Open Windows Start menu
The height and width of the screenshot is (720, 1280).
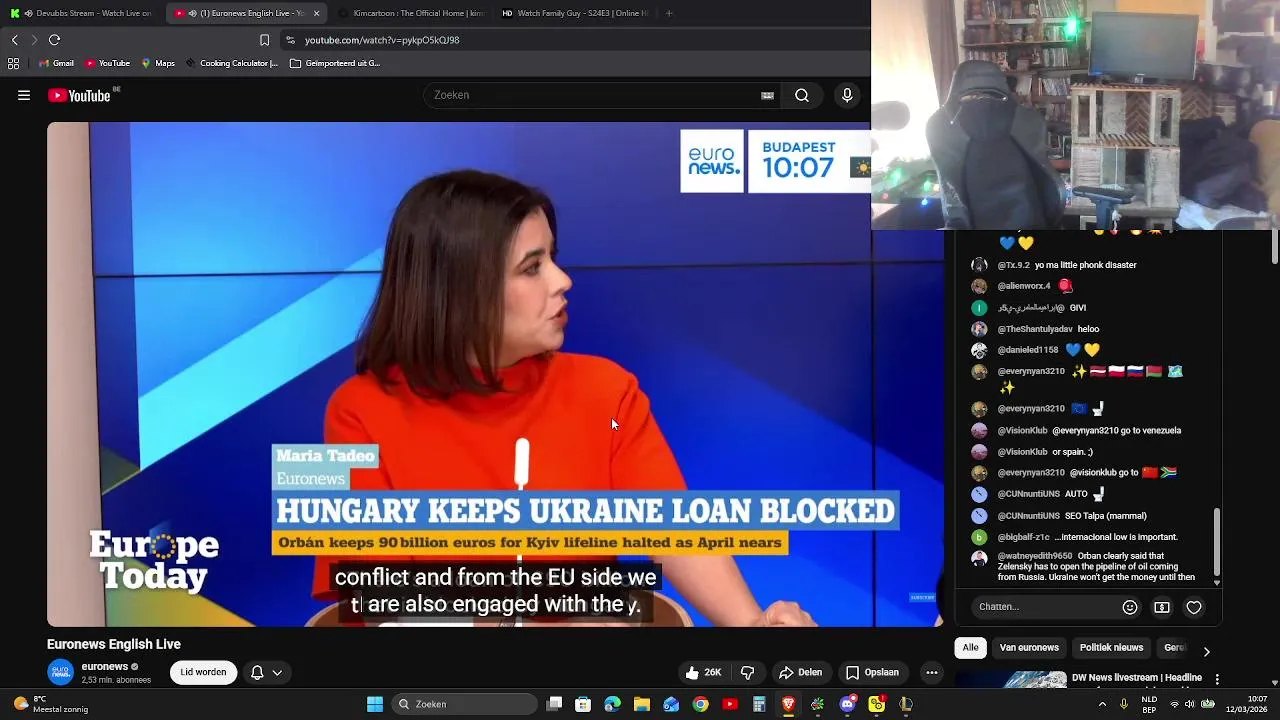point(375,704)
